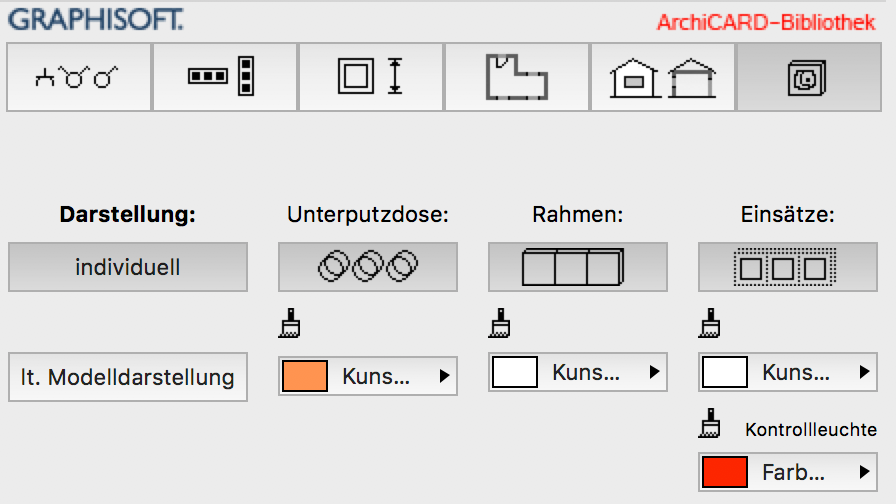Select the frame dimensions tab
The height and width of the screenshot is (504, 896).
click(x=371, y=77)
